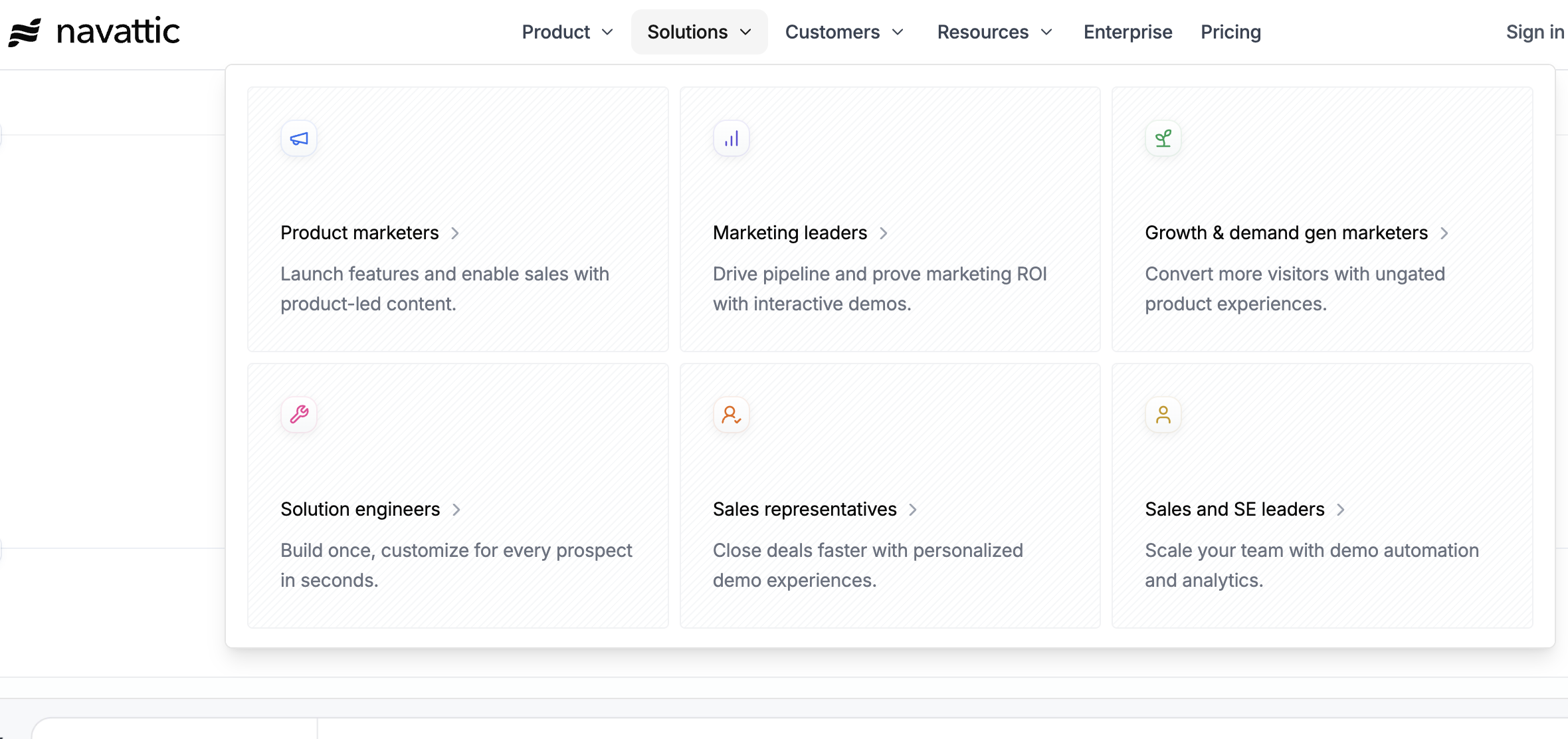The height and width of the screenshot is (739, 1568).
Task: Expand the Resources menu
Action: tap(994, 32)
